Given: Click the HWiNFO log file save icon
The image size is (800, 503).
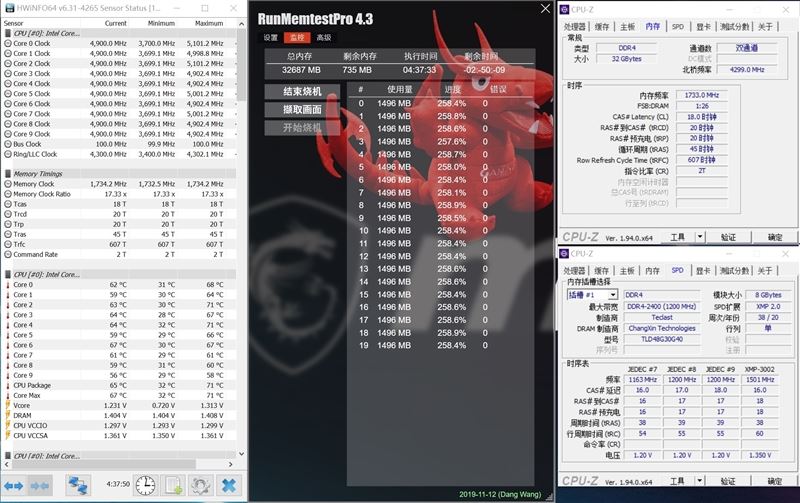Looking at the screenshot, I should (173, 485).
